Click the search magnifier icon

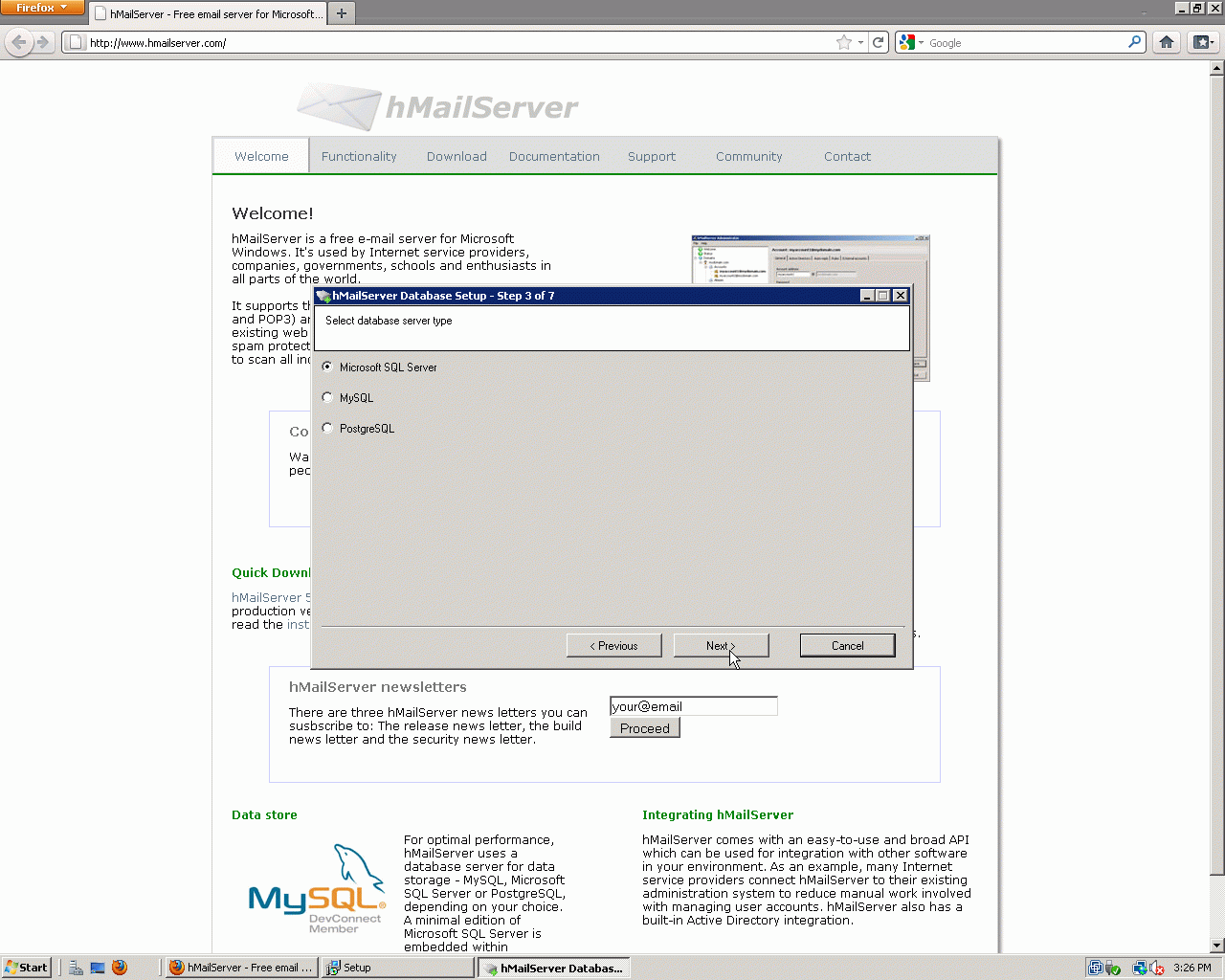[1134, 42]
